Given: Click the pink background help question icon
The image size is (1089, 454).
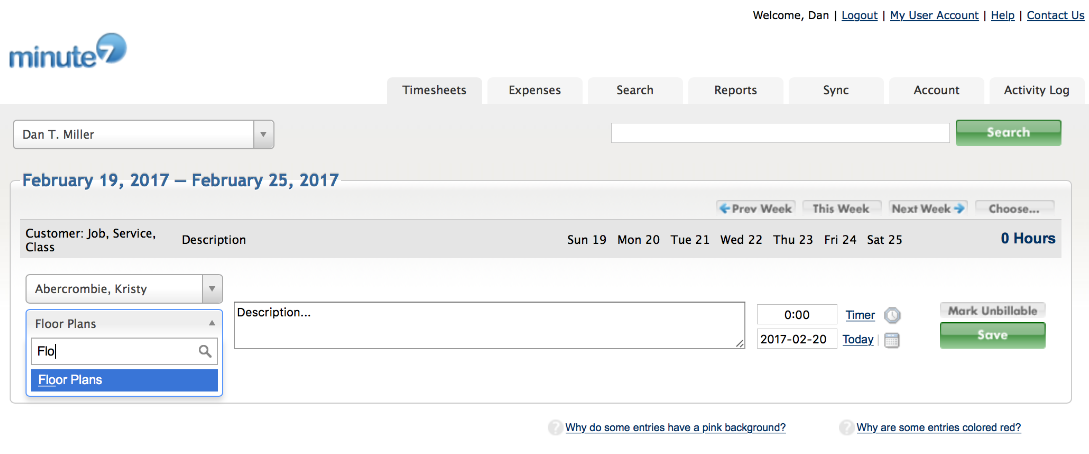Looking at the screenshot, I should pos(555,428).
